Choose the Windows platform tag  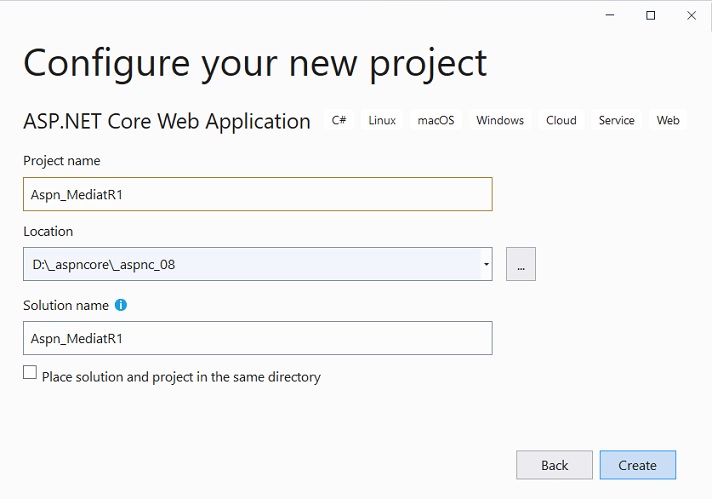click(500, 120)
